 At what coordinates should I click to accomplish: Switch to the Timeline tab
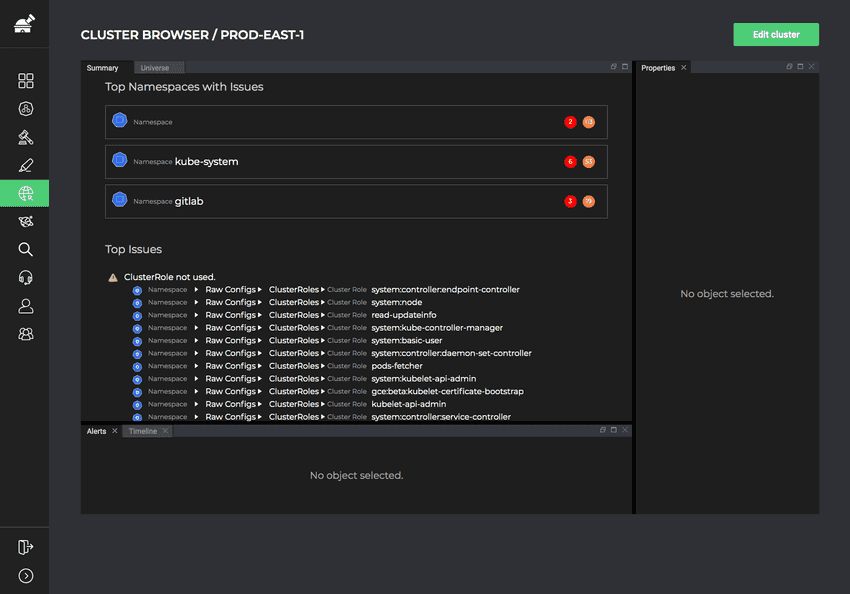(142, 431)
